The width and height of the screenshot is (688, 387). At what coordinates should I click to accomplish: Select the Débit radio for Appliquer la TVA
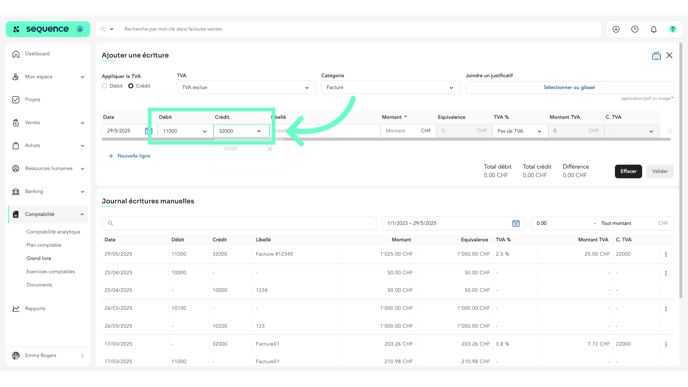(104, 86)
